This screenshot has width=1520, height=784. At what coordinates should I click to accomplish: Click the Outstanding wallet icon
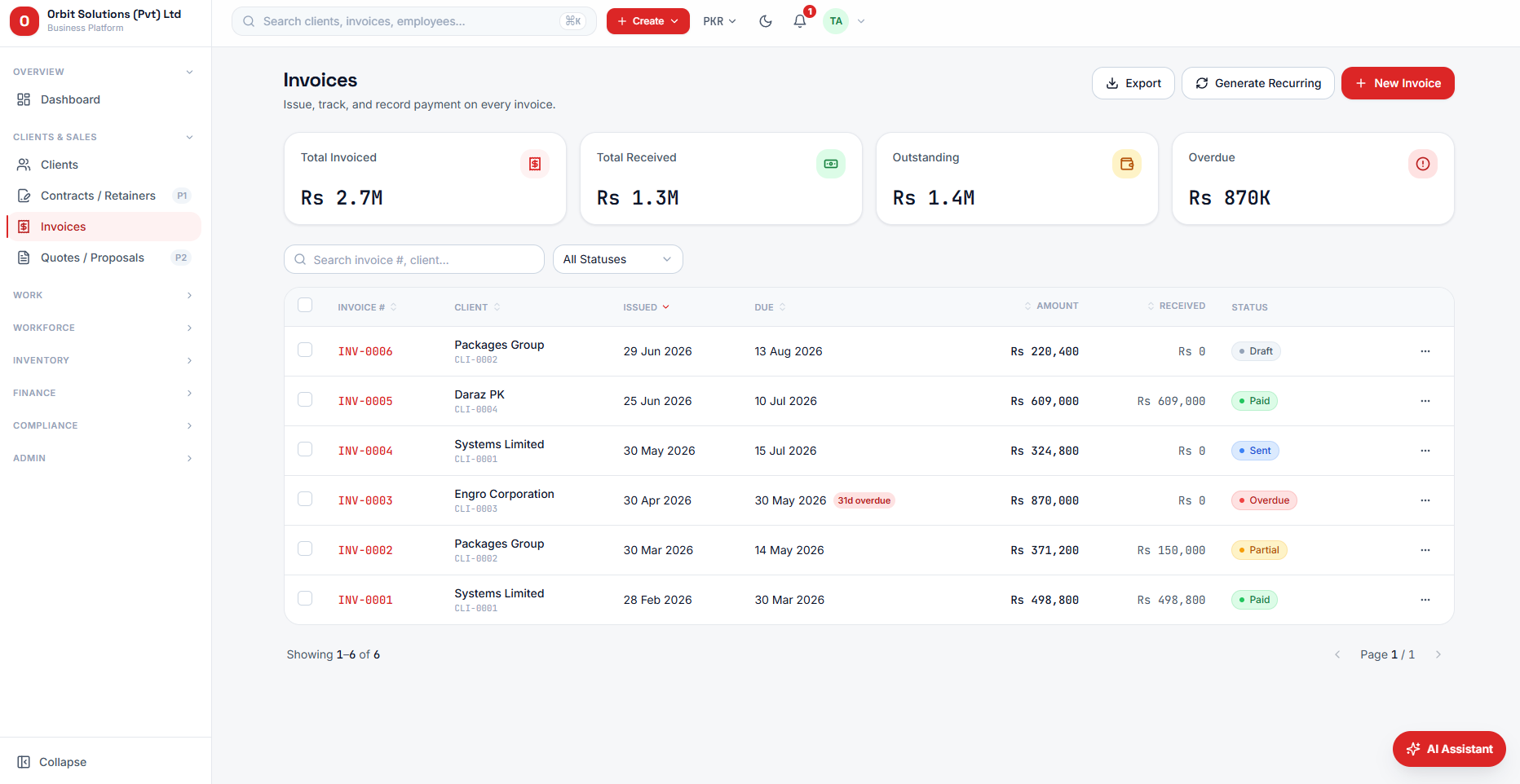click(x=1126, y=164)
